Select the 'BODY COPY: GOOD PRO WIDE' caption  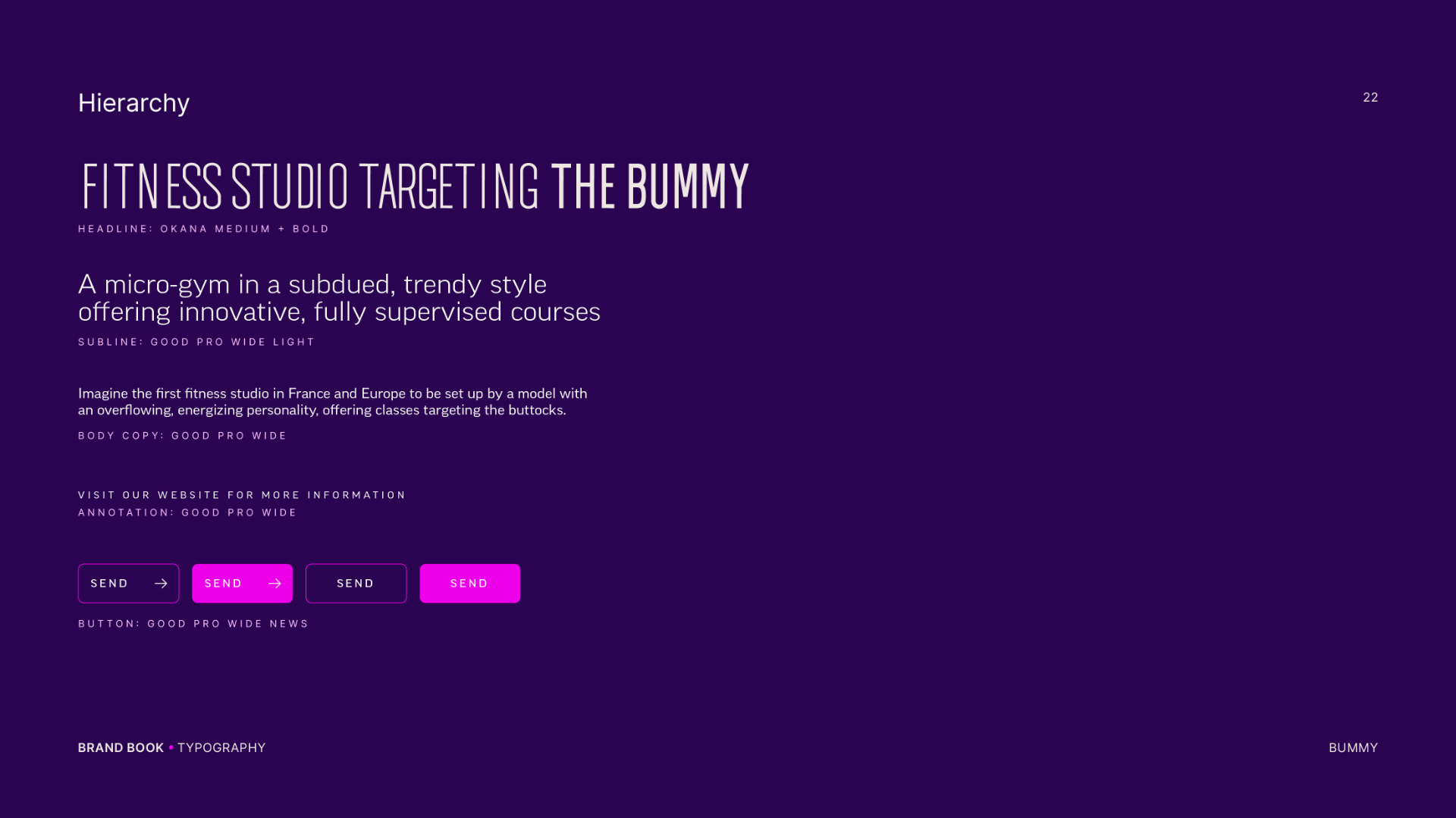182,436
